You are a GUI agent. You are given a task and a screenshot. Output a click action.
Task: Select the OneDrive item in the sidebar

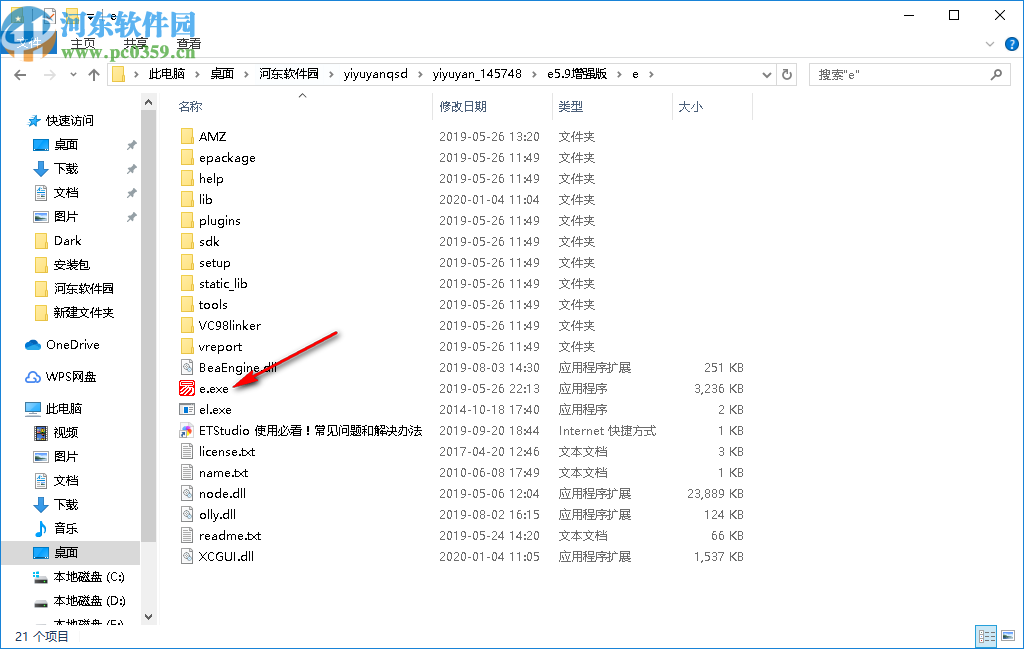click(x=73, y=344)
